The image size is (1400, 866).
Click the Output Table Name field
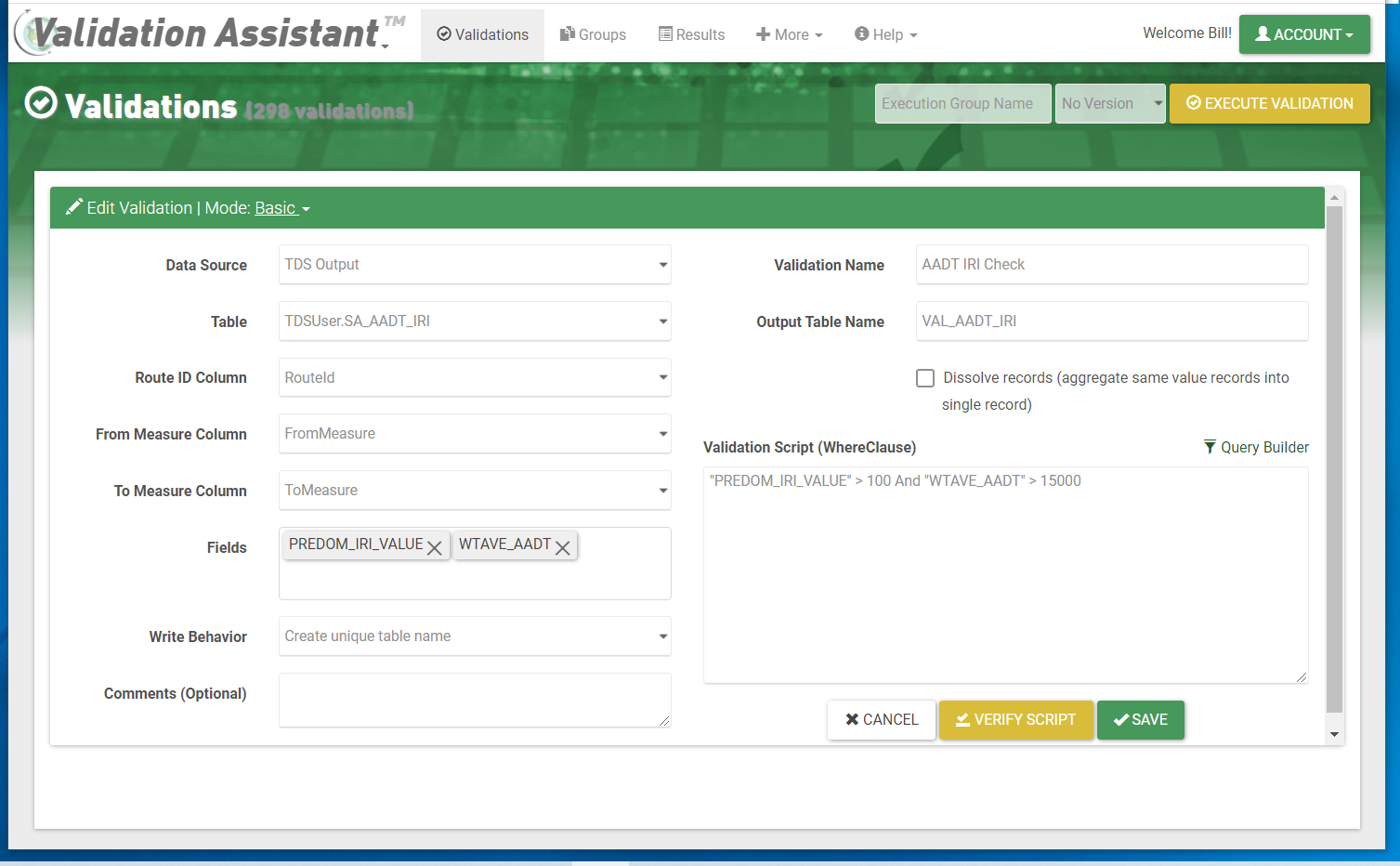pyautogui.click(x=1112, y=321)
